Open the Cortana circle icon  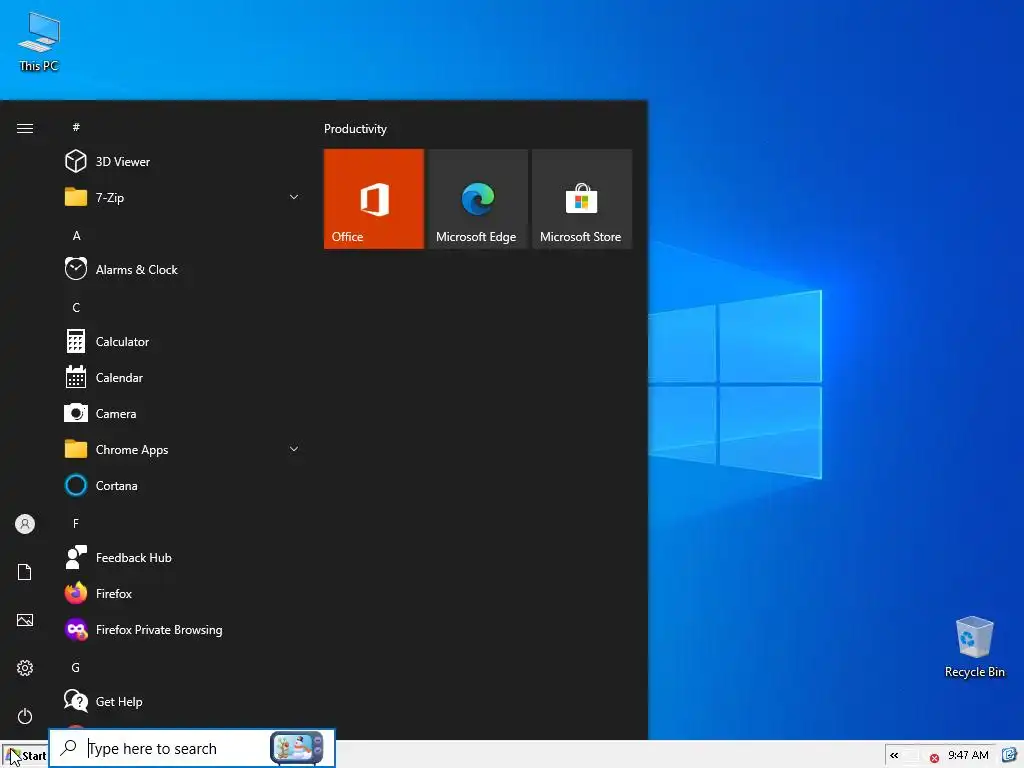pyautogui.click(x=76, y=485)
